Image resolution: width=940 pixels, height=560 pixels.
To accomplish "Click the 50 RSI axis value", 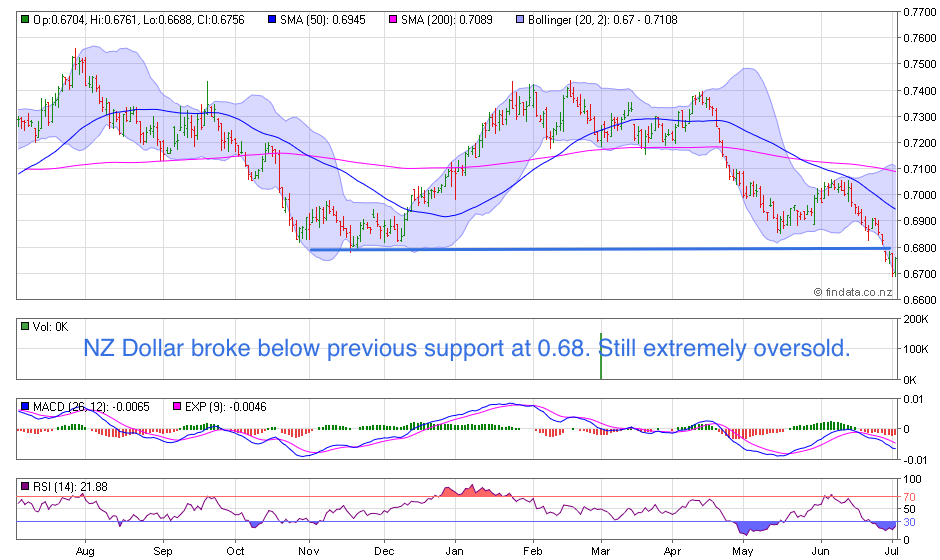I will coord(909,509).
